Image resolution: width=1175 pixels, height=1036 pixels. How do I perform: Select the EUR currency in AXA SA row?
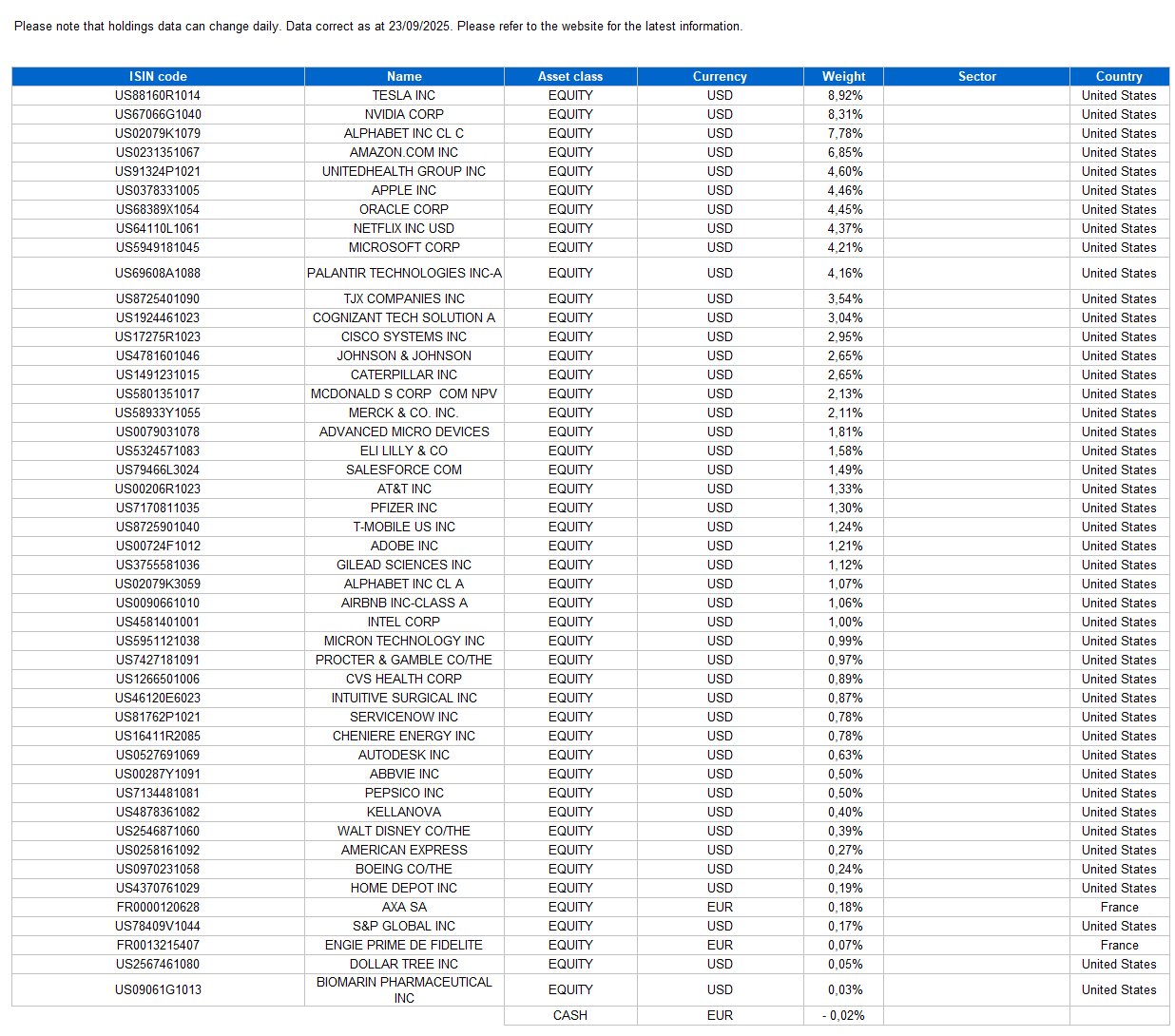720,907
